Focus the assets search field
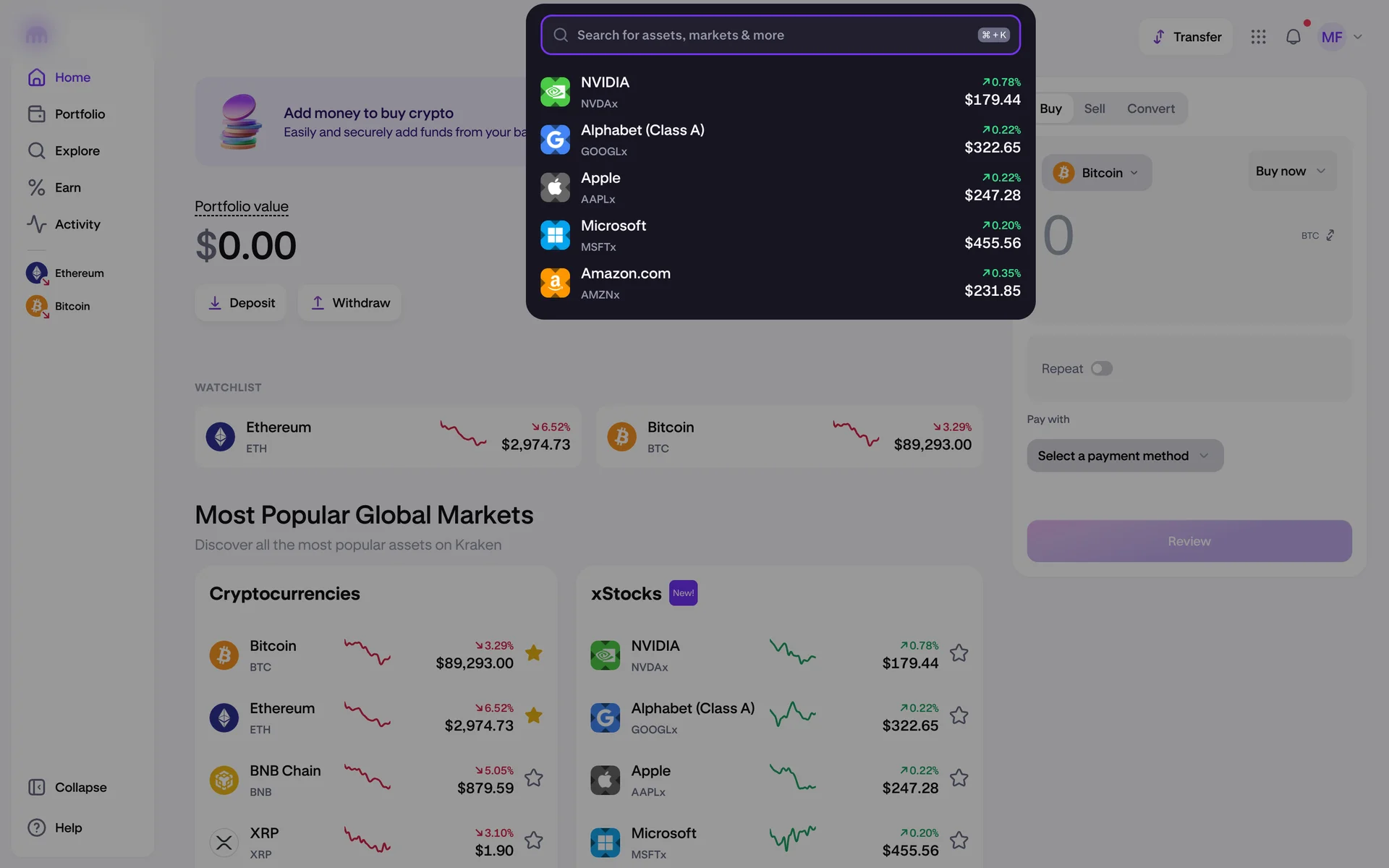The width and height of the screenshot is (1389, 868). [x=780, y=35]
